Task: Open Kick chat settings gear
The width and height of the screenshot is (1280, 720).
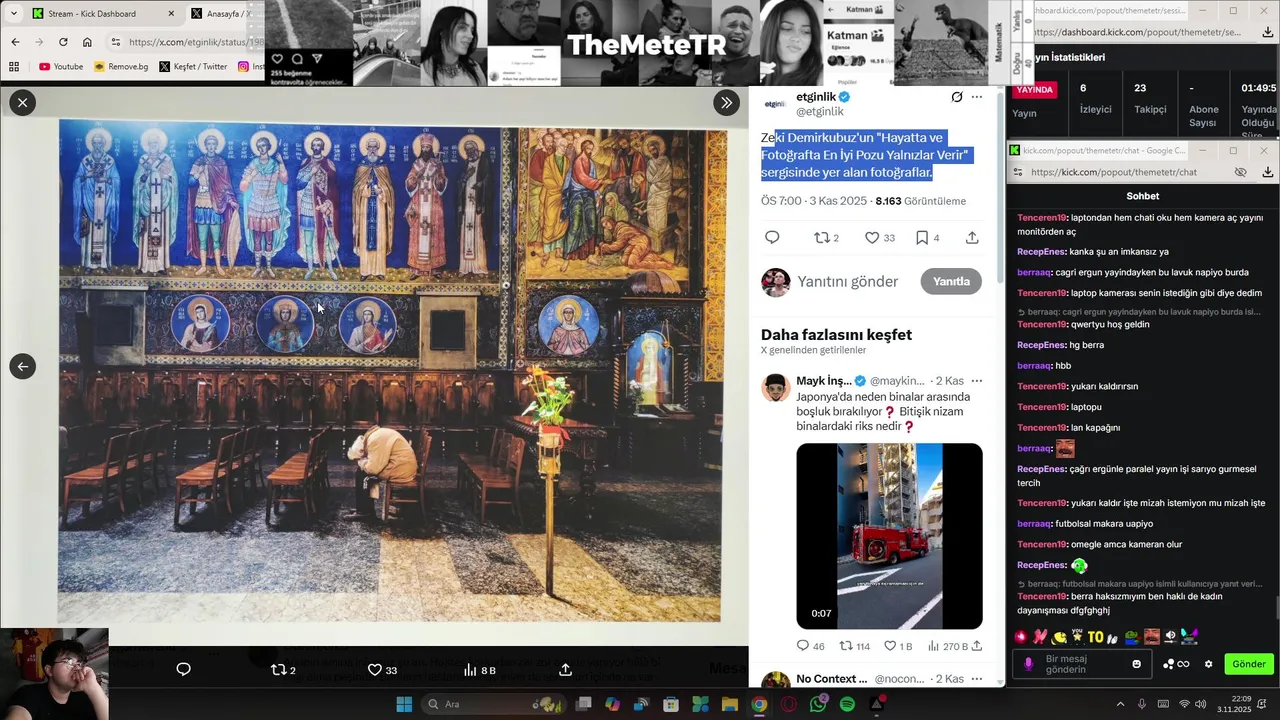Action: (x=1208, y=664)
